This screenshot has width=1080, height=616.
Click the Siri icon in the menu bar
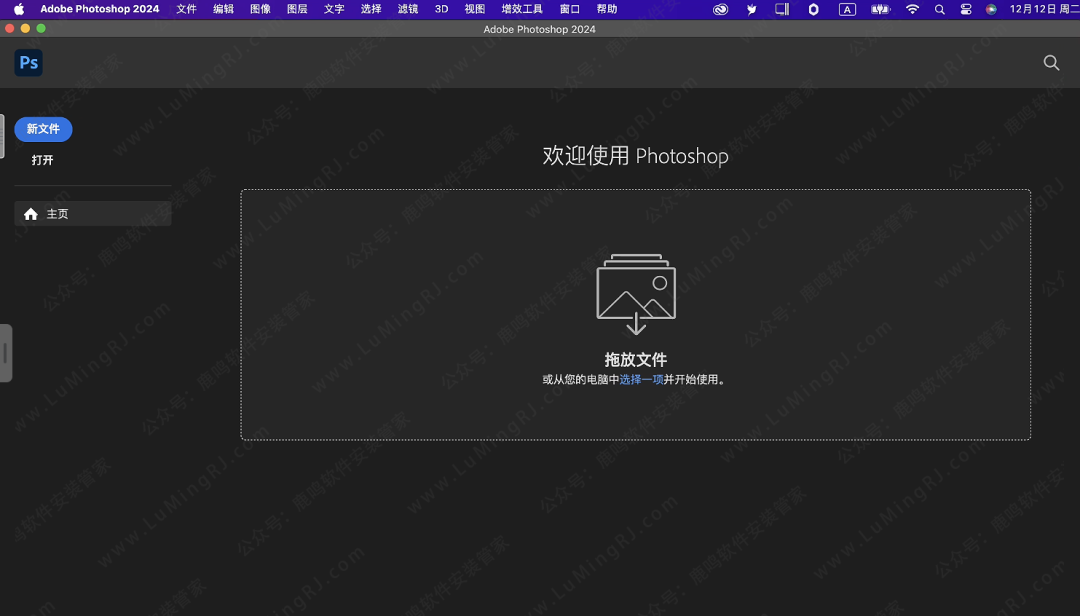click(993, 9)
